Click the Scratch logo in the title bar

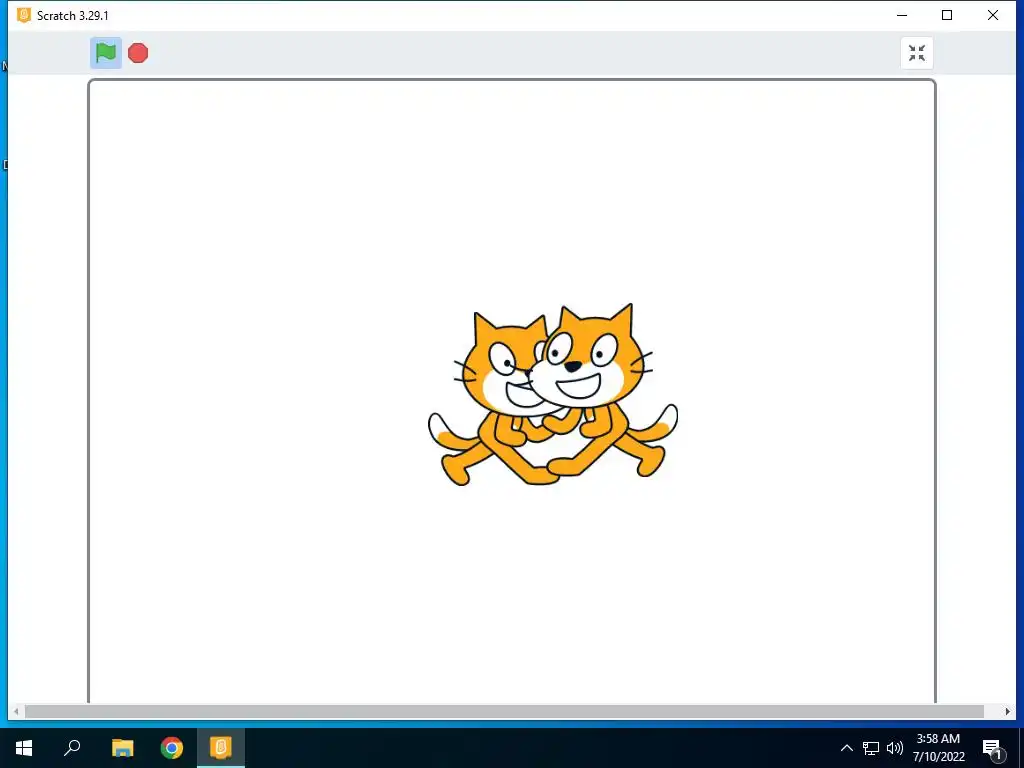[24, 15]
